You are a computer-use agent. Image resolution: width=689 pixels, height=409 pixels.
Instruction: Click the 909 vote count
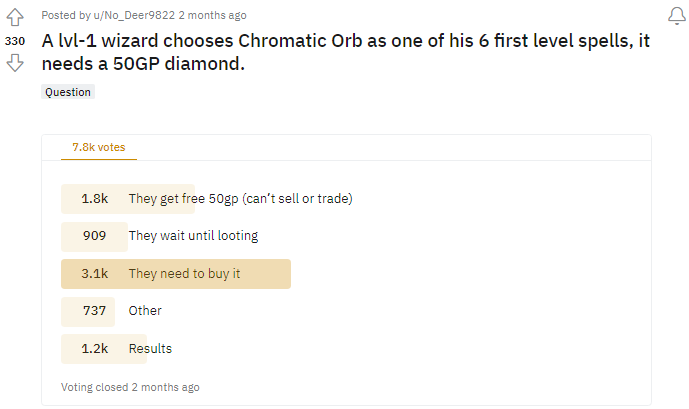[x=95, y=236]
